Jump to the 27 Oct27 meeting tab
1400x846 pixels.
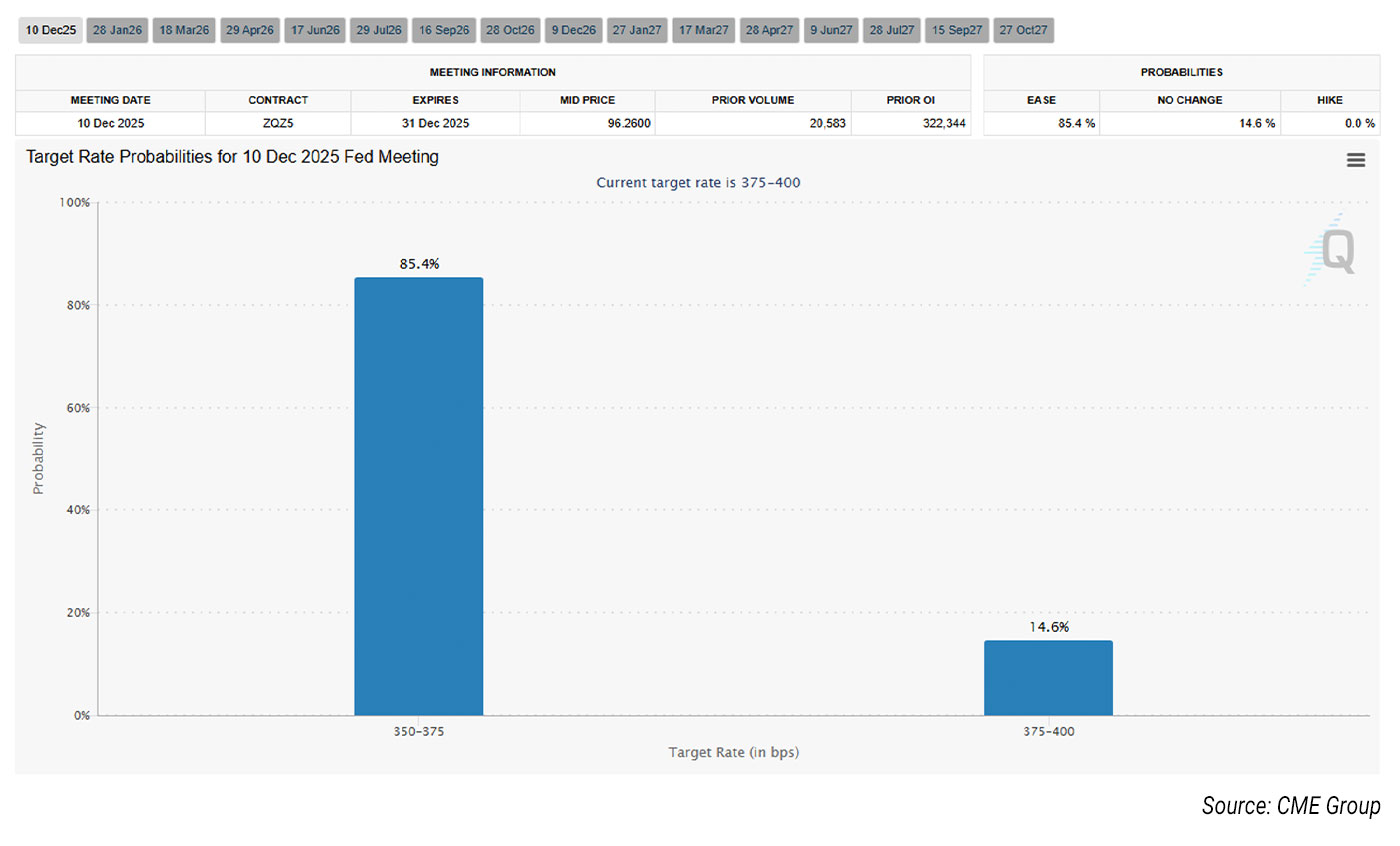point(1023,30)
